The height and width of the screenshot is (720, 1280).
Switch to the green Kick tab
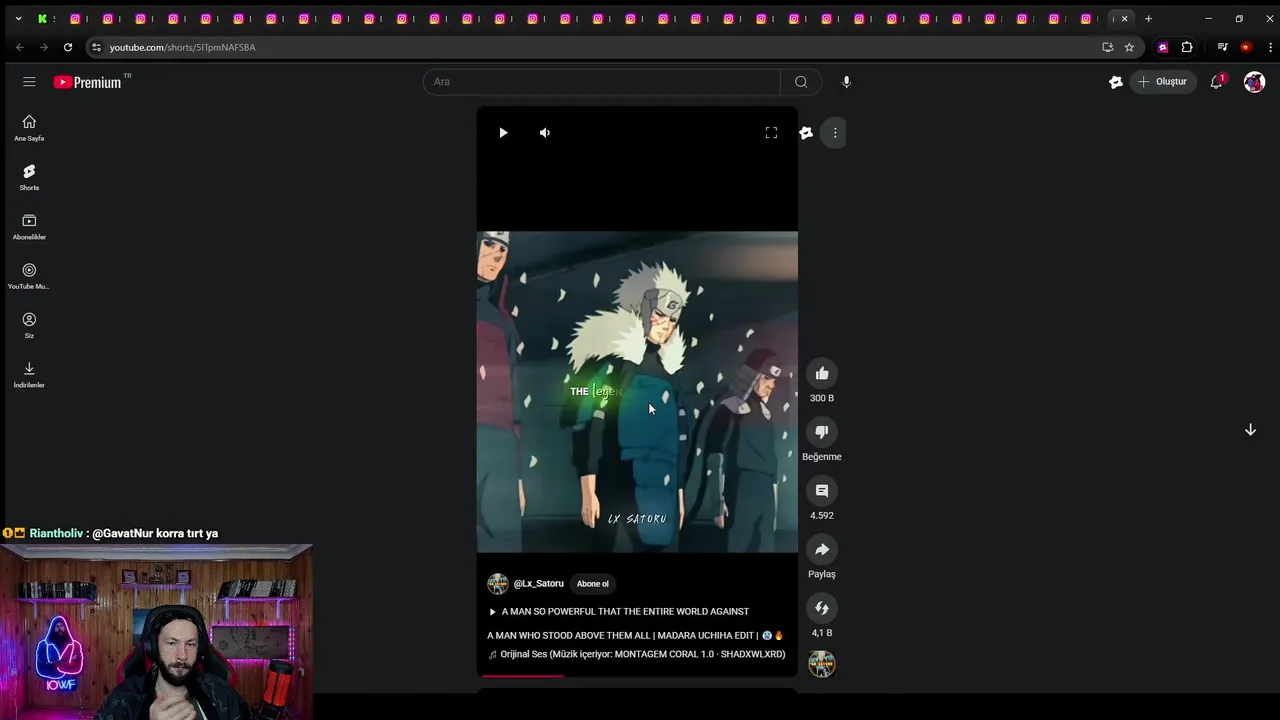42,18
